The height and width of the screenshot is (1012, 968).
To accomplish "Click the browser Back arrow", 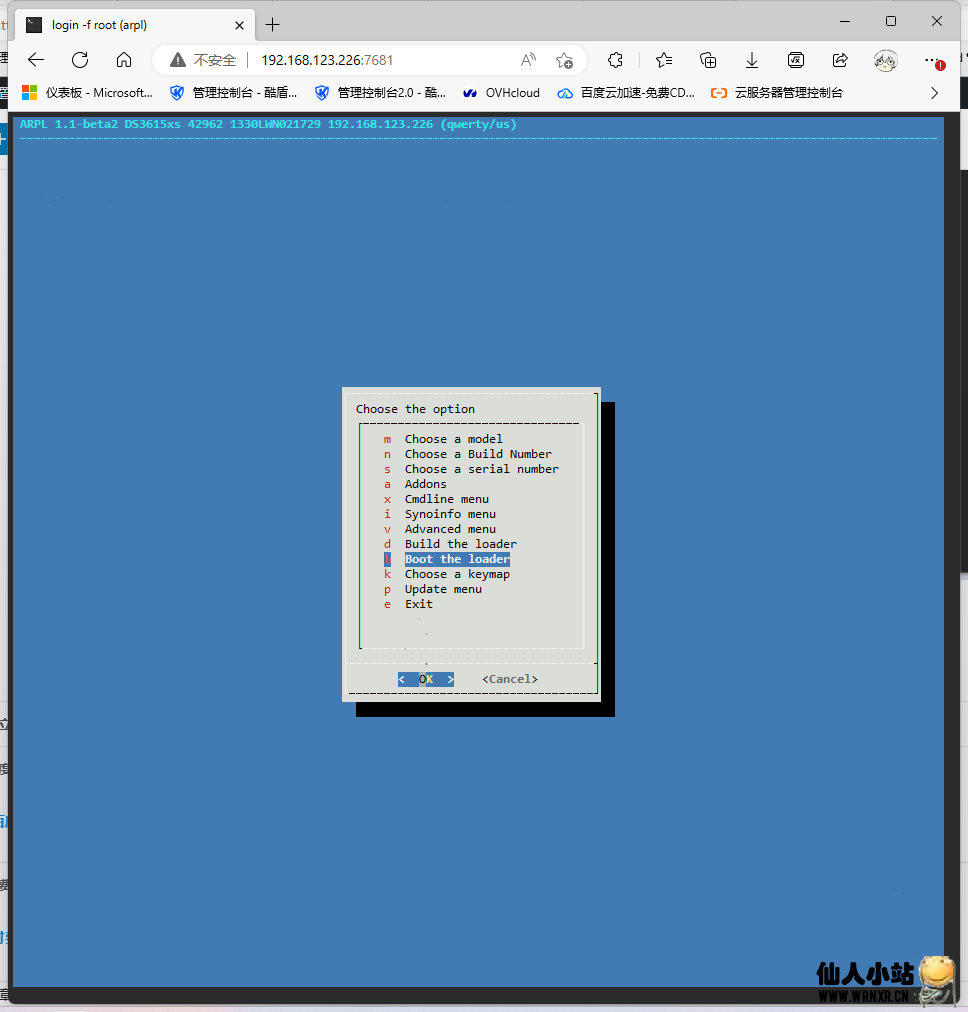I will pyautogui.click(x=36, y=59).
